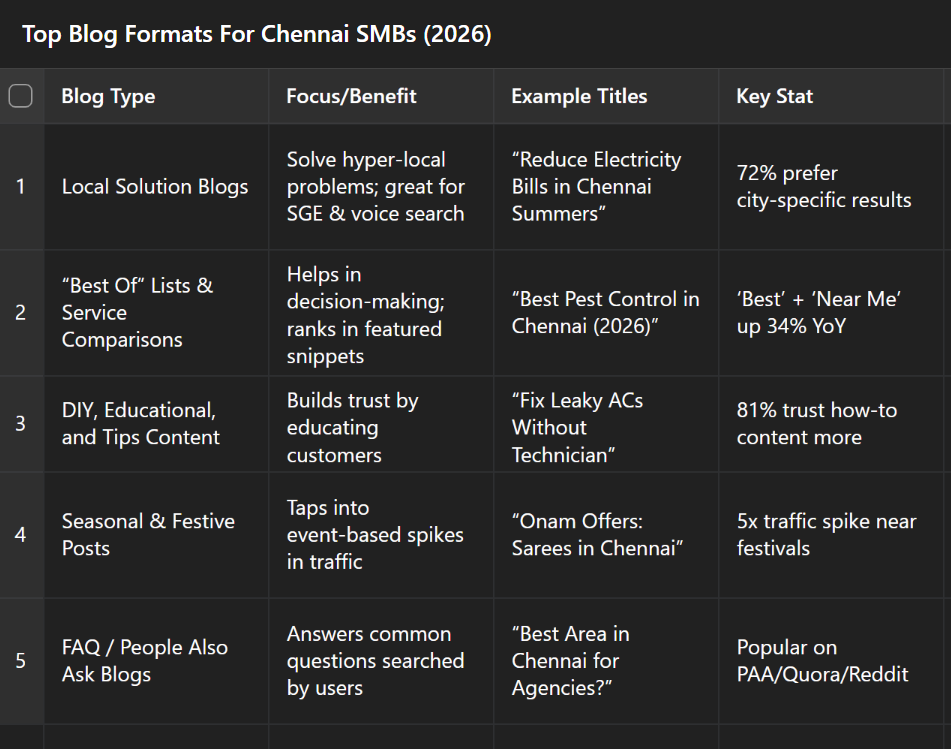This screenshot has width=951, height=749.
Task: Click the 5x traffic spike stat cell
Action: point(831,536)
